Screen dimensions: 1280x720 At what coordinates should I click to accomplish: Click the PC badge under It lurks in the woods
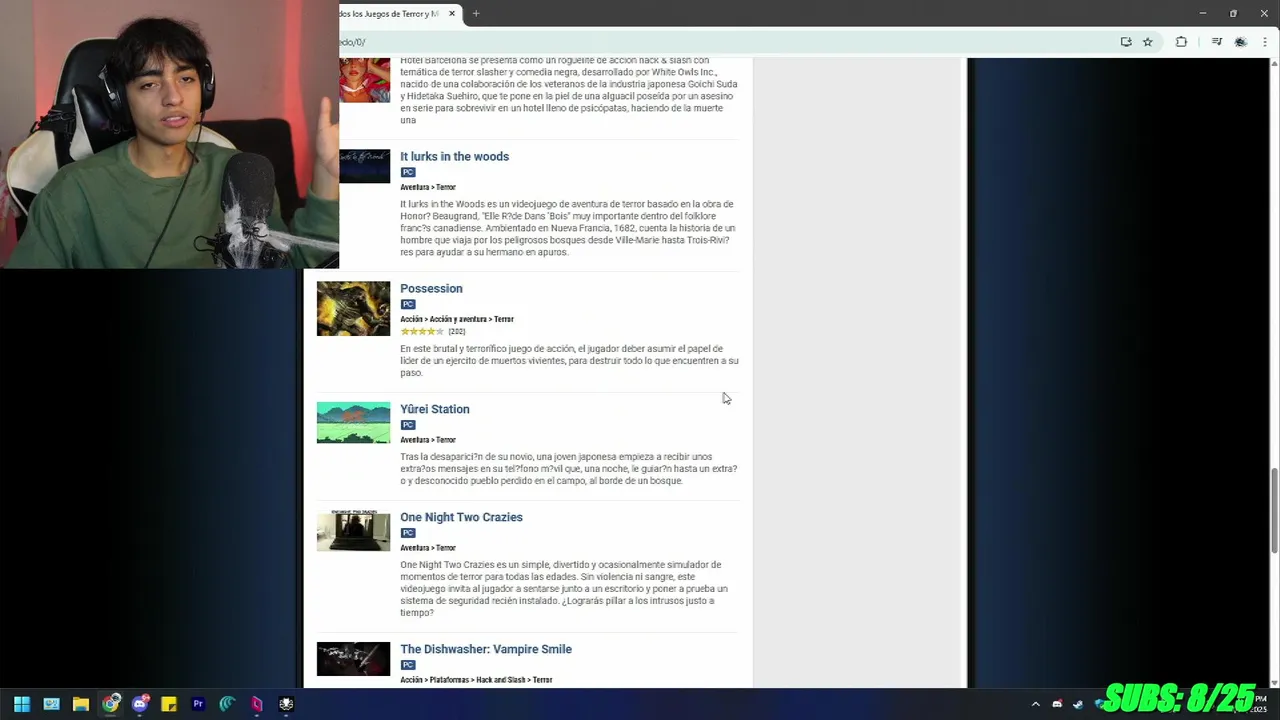tap(407, 173)
